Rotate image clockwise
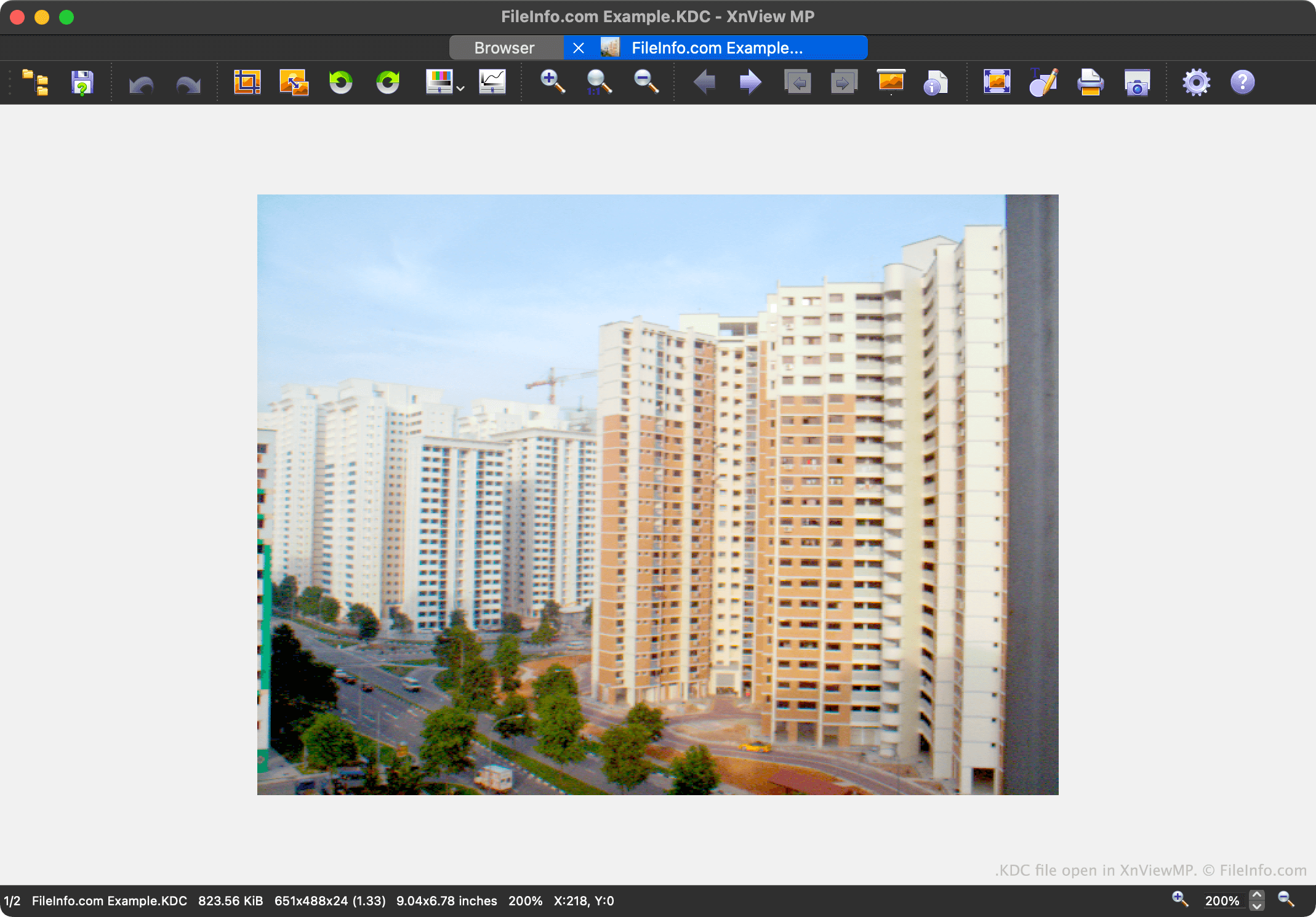This screenshot has width=1316, height=917. click(388, 82)
